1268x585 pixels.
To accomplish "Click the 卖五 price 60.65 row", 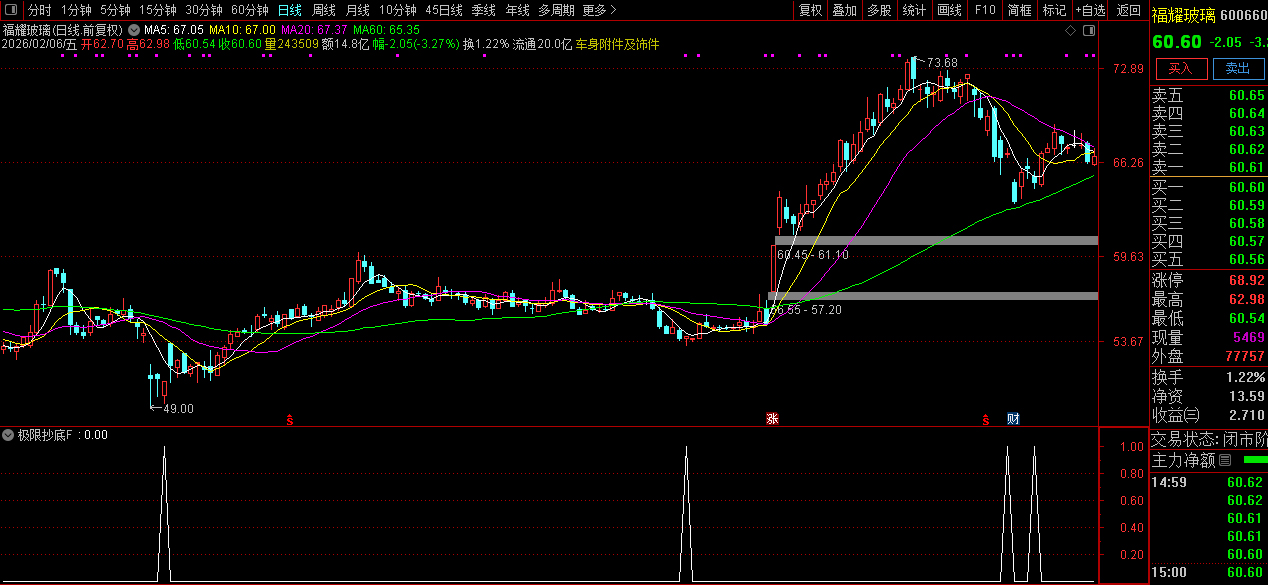I will pos(1208,96).
